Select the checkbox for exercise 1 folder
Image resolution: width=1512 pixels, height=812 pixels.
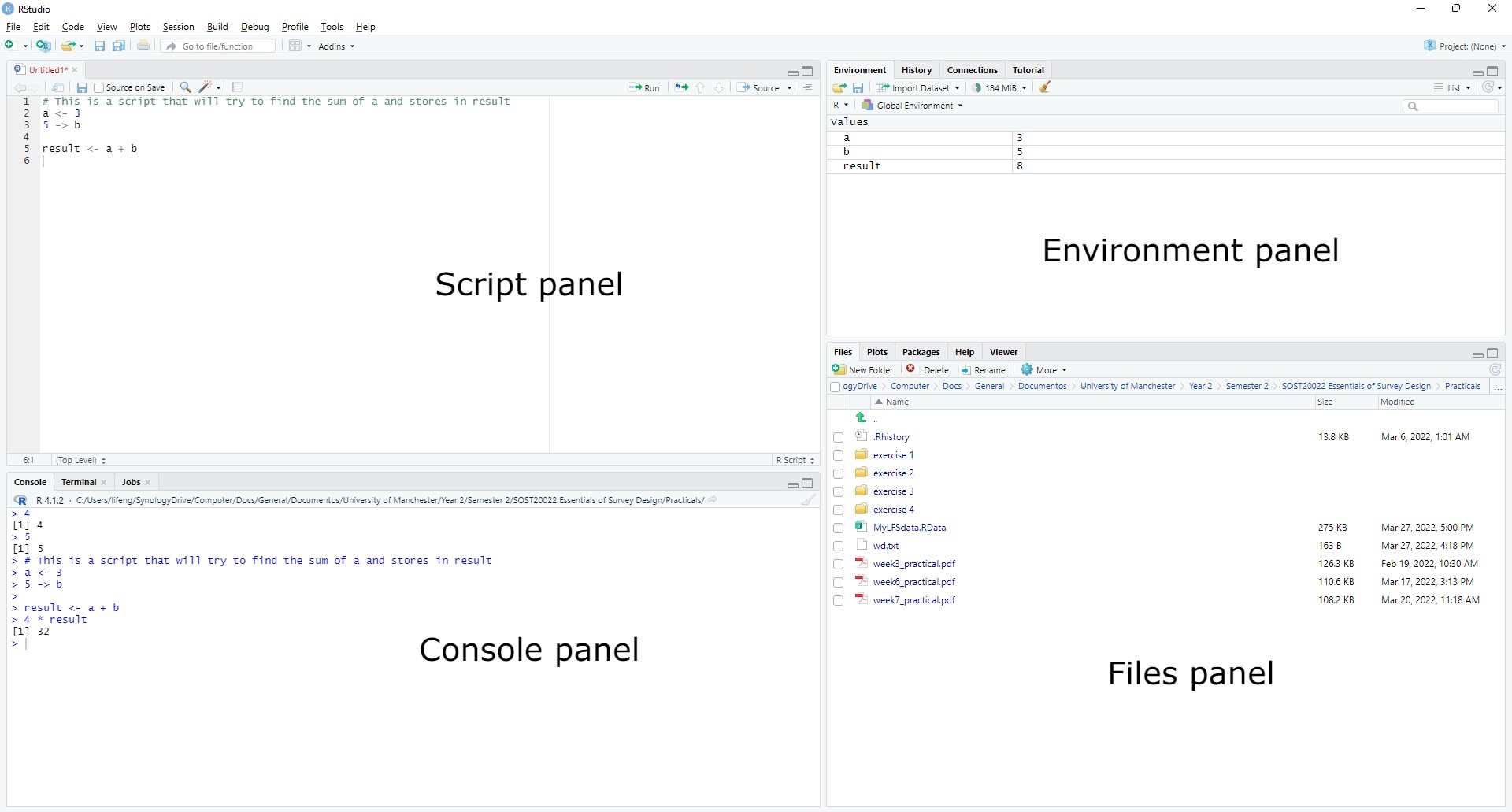(838, 456)
